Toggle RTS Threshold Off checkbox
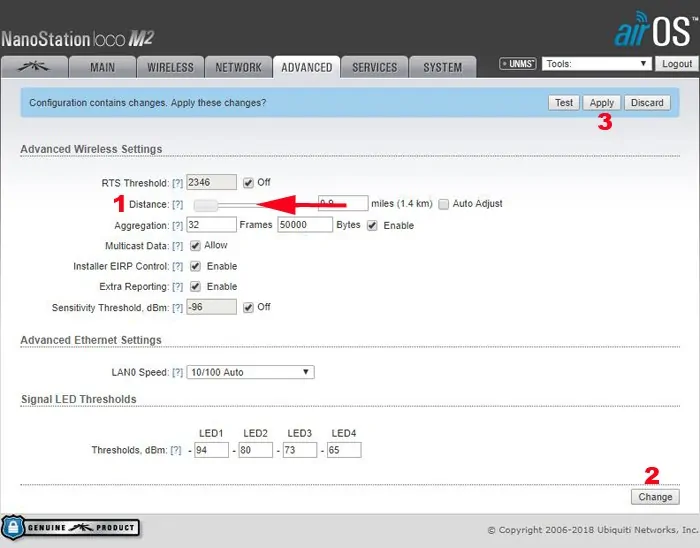The image size is (700, 548). (x=248, y=183)
